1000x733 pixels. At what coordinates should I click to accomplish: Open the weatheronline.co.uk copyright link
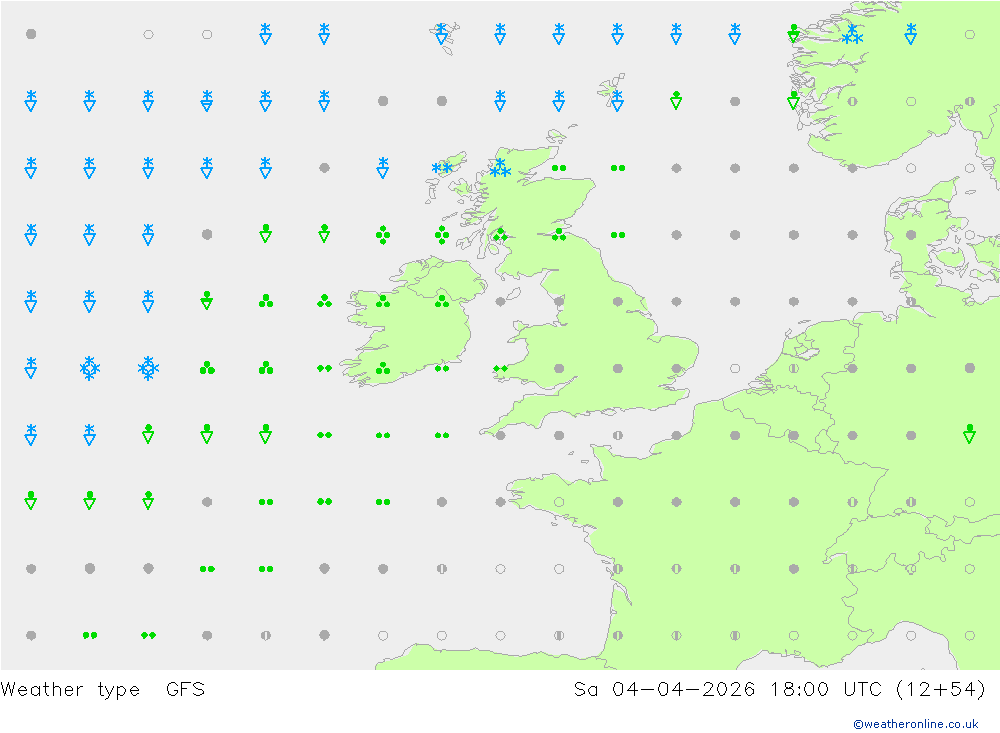915,723
